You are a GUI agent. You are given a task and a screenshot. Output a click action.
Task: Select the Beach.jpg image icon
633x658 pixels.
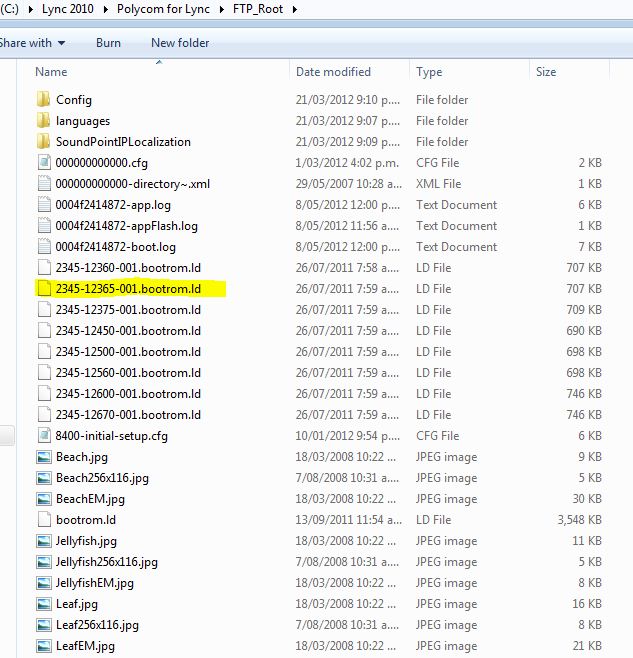(x=43, y=457)
